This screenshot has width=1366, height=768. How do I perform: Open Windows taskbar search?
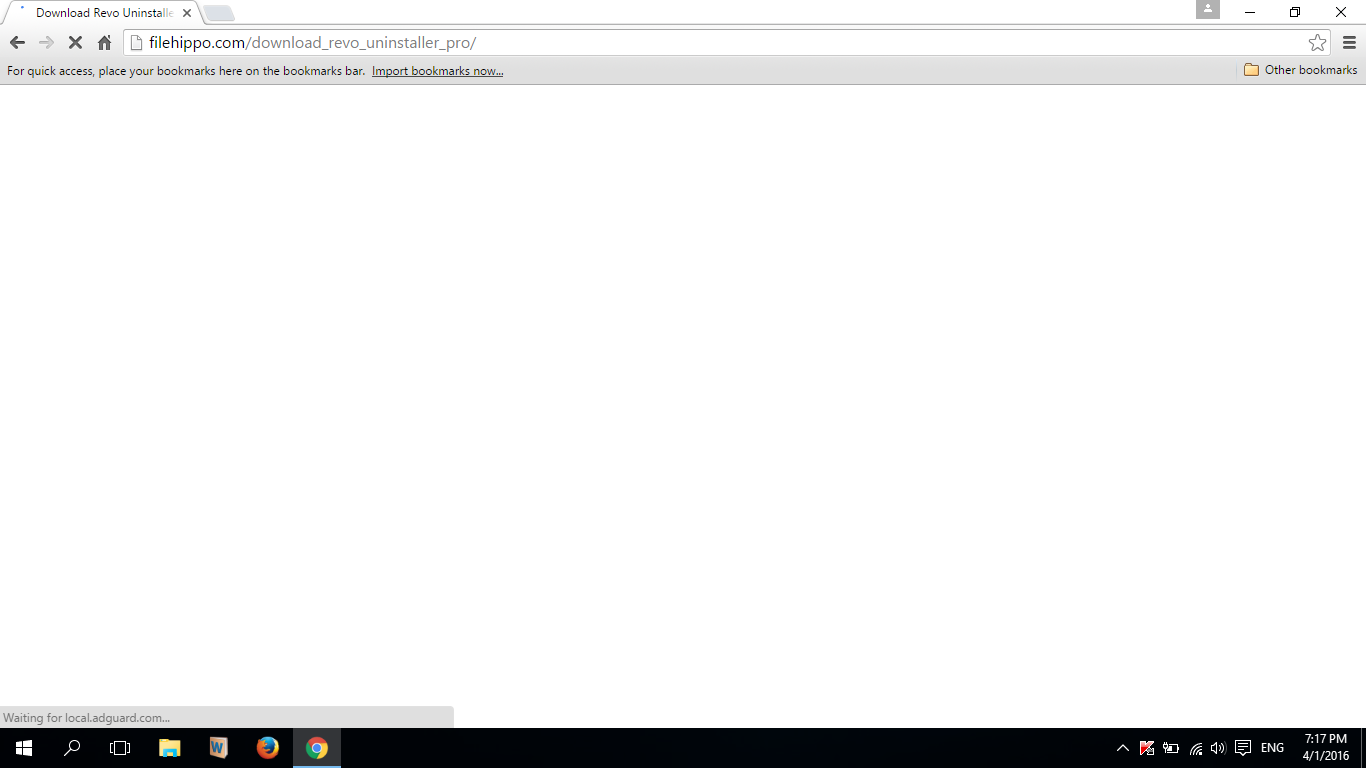pos(72,748)
